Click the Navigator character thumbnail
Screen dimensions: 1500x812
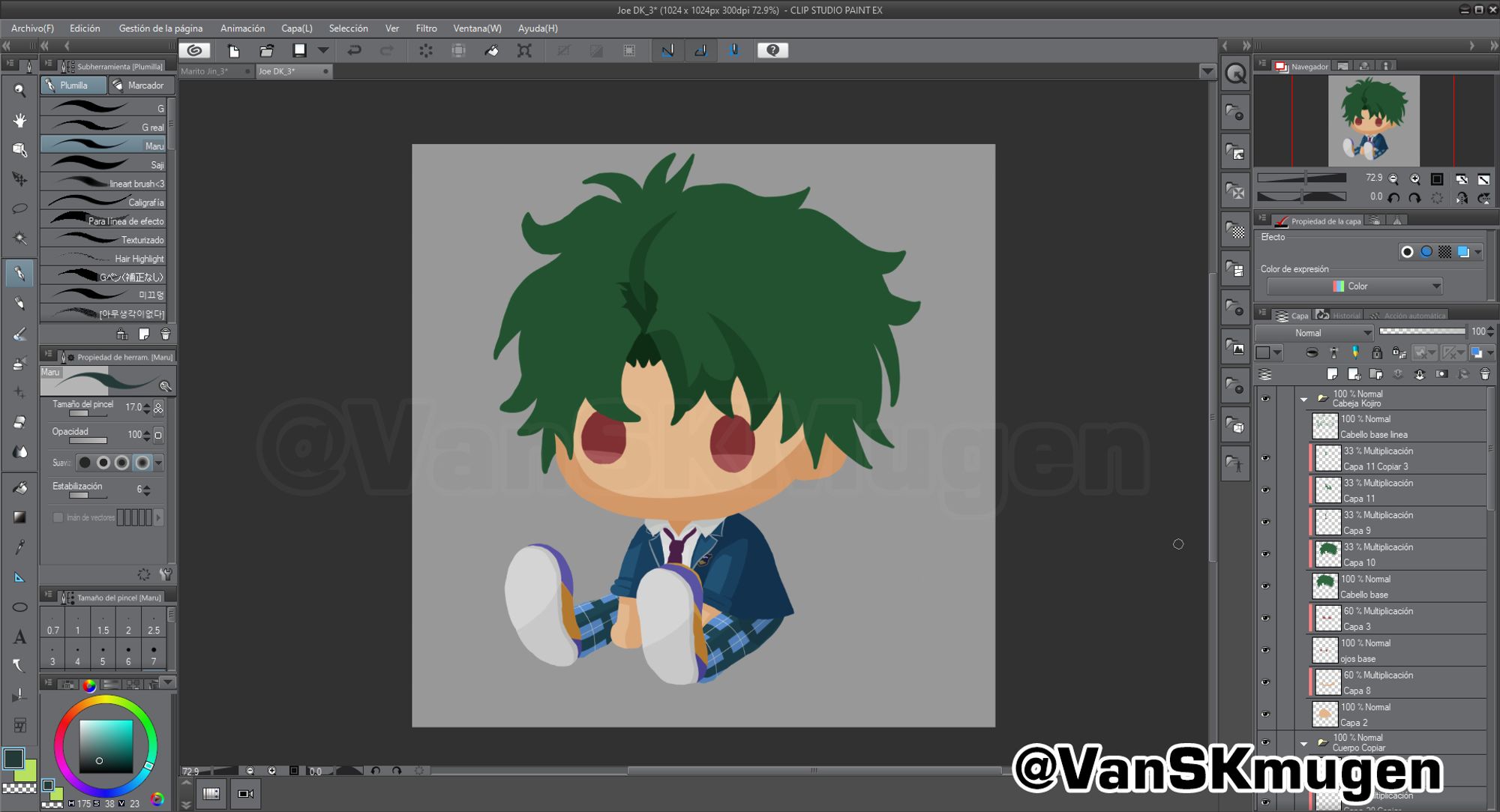click(1373, 121)
